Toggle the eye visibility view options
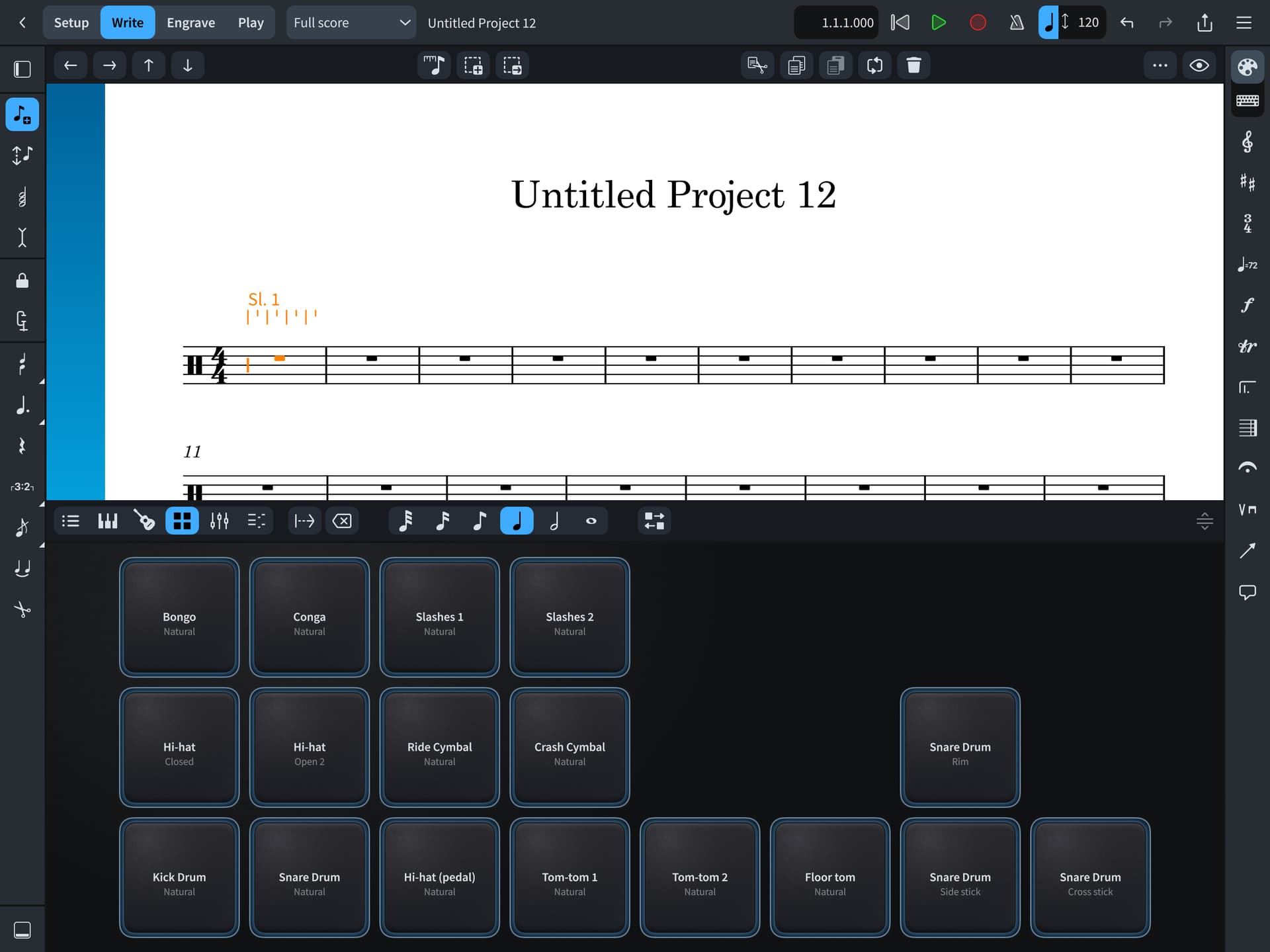Viewport: 1270px width, 952px height. [1199, 65]
